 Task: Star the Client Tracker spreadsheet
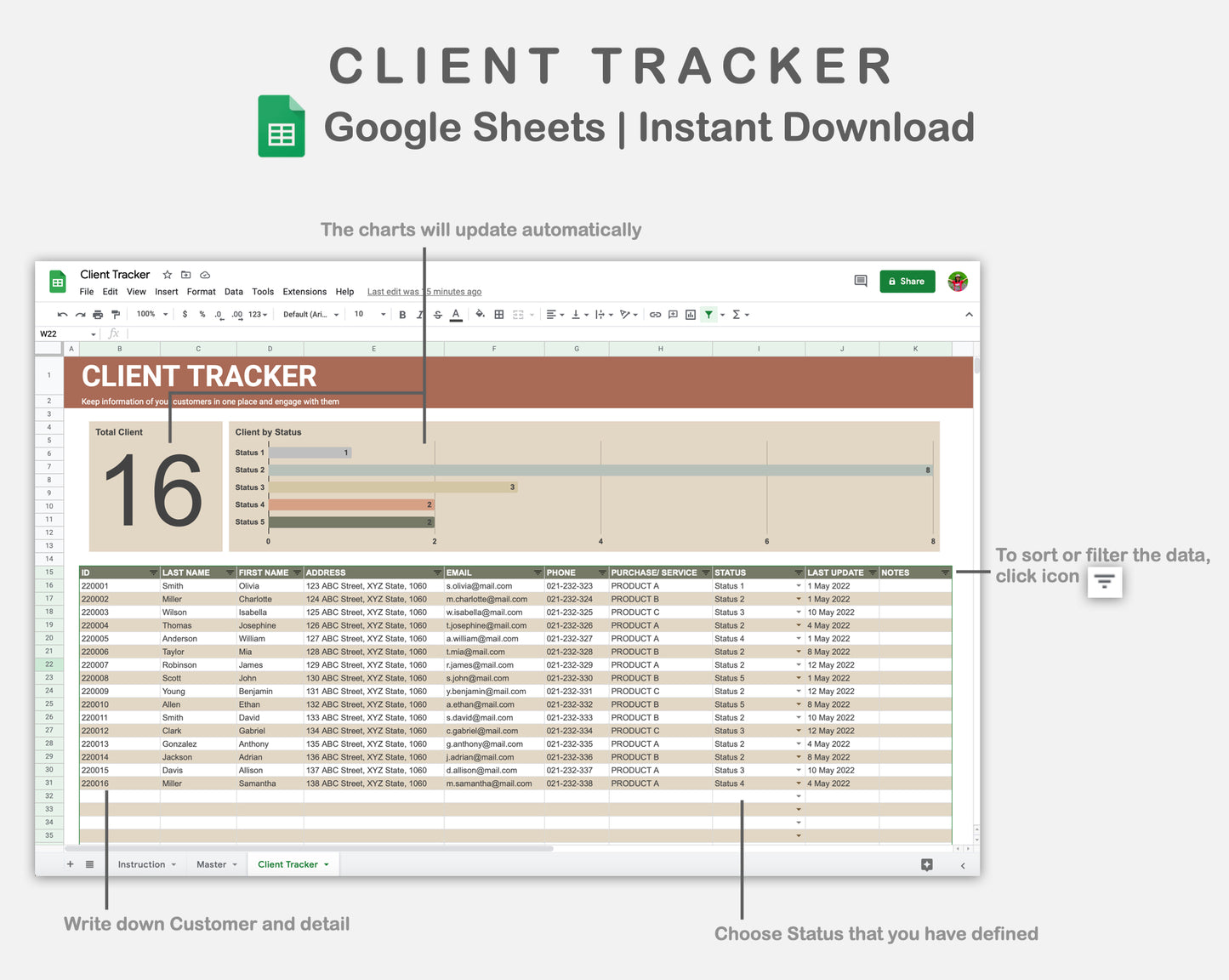(167, 275)
